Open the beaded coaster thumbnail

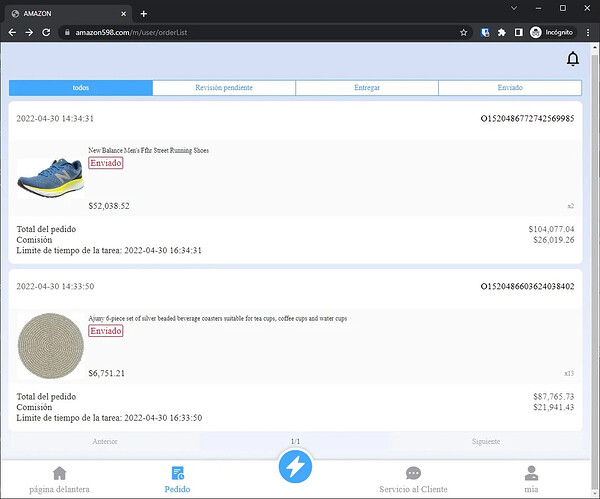click(x=51, y=346)
